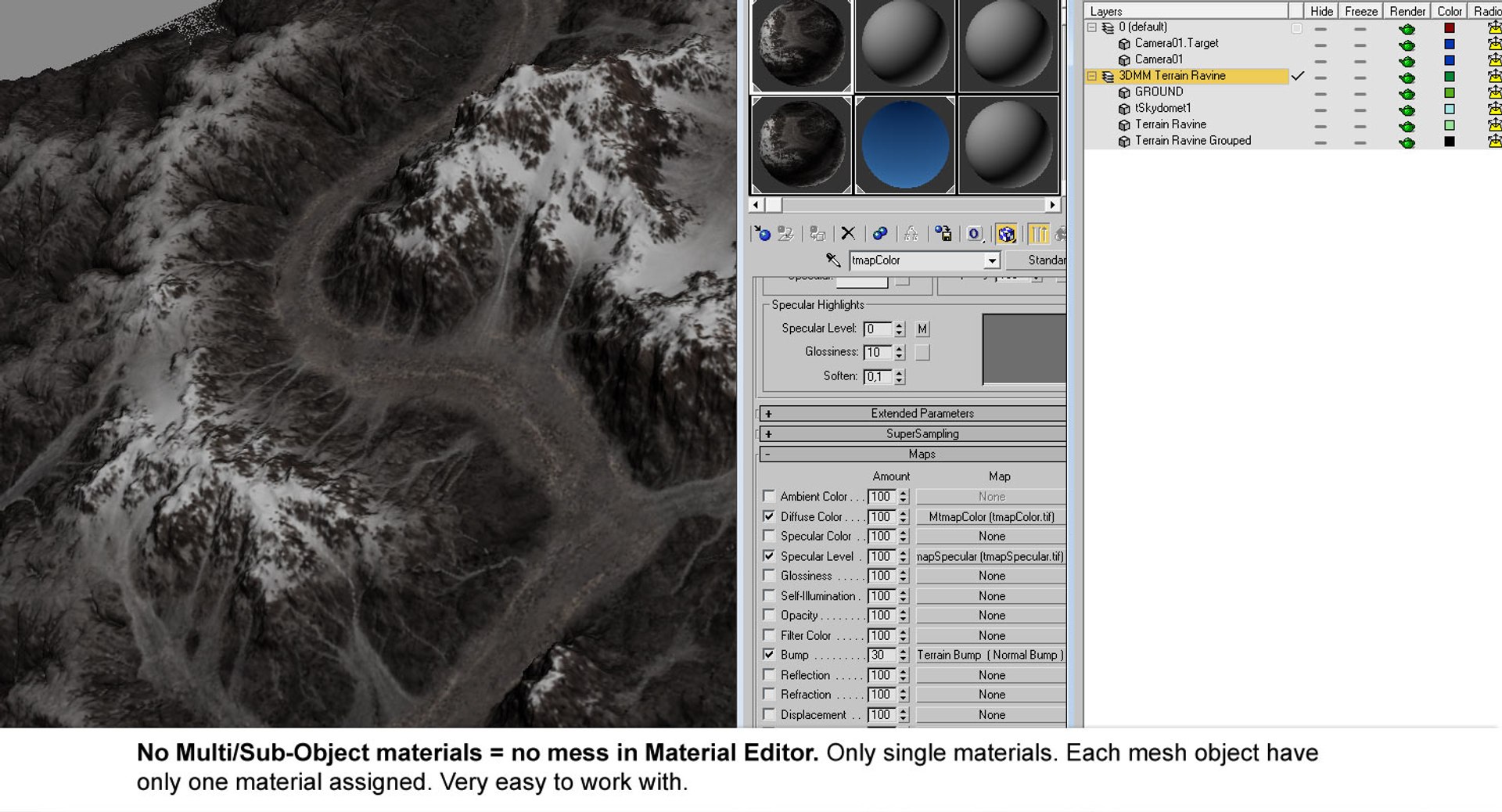Open the MtmapColor (tmapColor.tif) diffuse map button
The height and width of the screenshot is (812, 1502).
[991, 516]
